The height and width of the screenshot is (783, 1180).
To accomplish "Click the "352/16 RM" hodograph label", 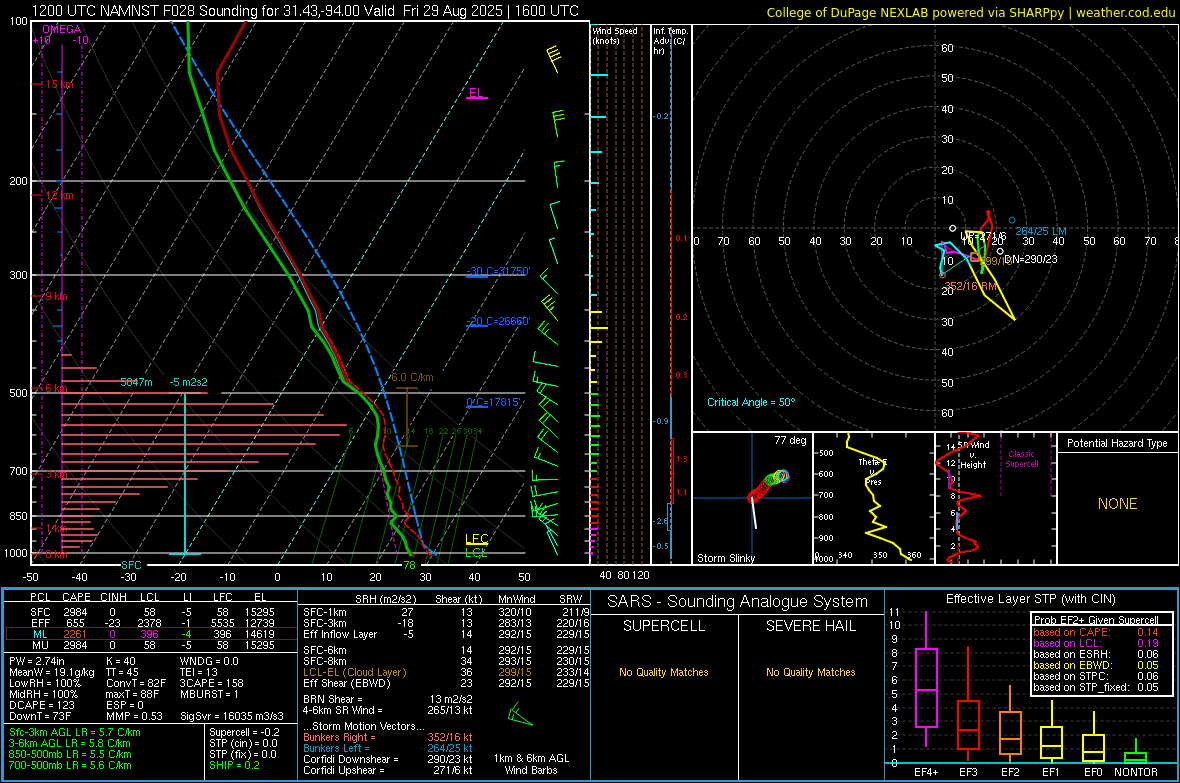I will click(x=971, y=286).
